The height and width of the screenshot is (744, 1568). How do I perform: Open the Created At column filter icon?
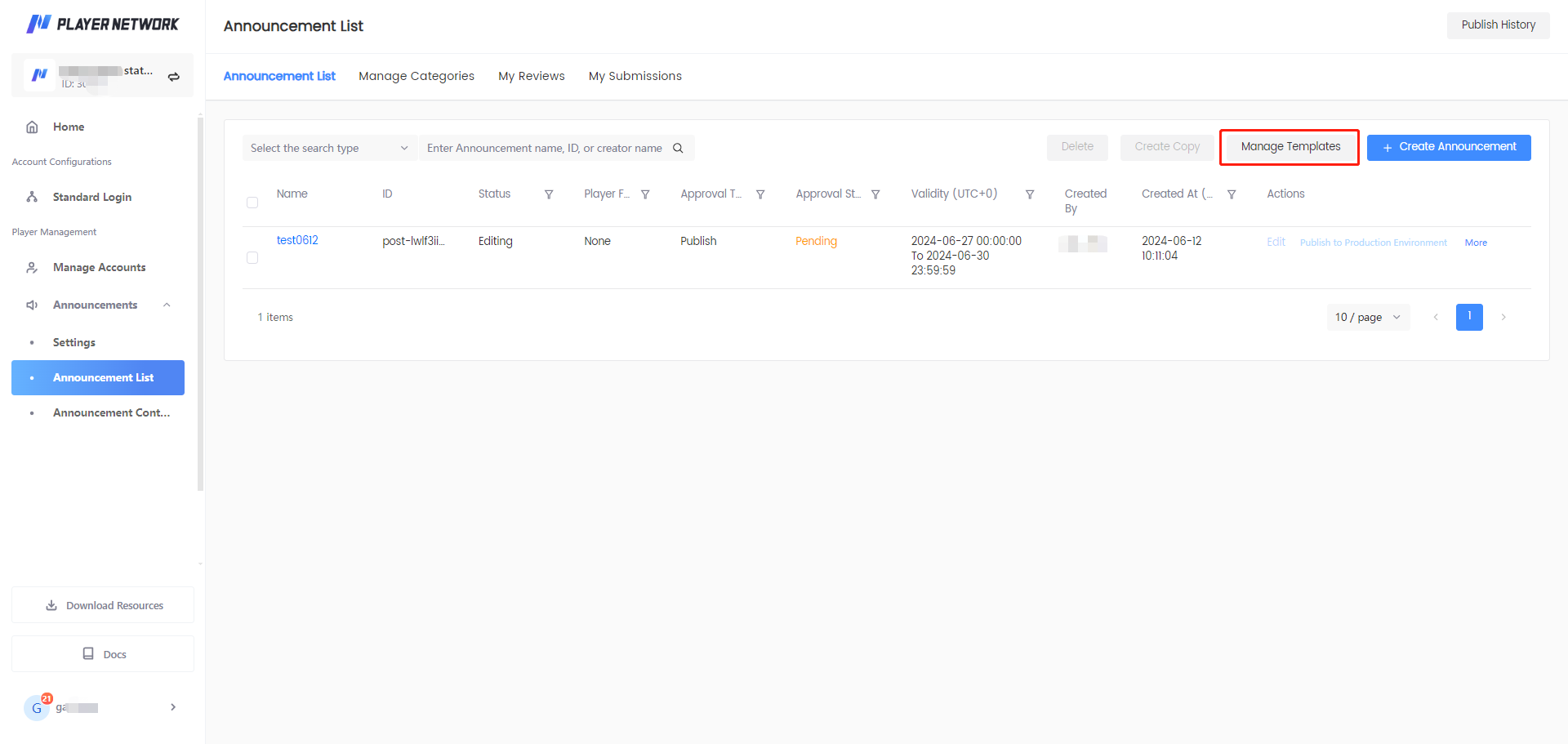pyautogui.click(x=1232, y=194)
